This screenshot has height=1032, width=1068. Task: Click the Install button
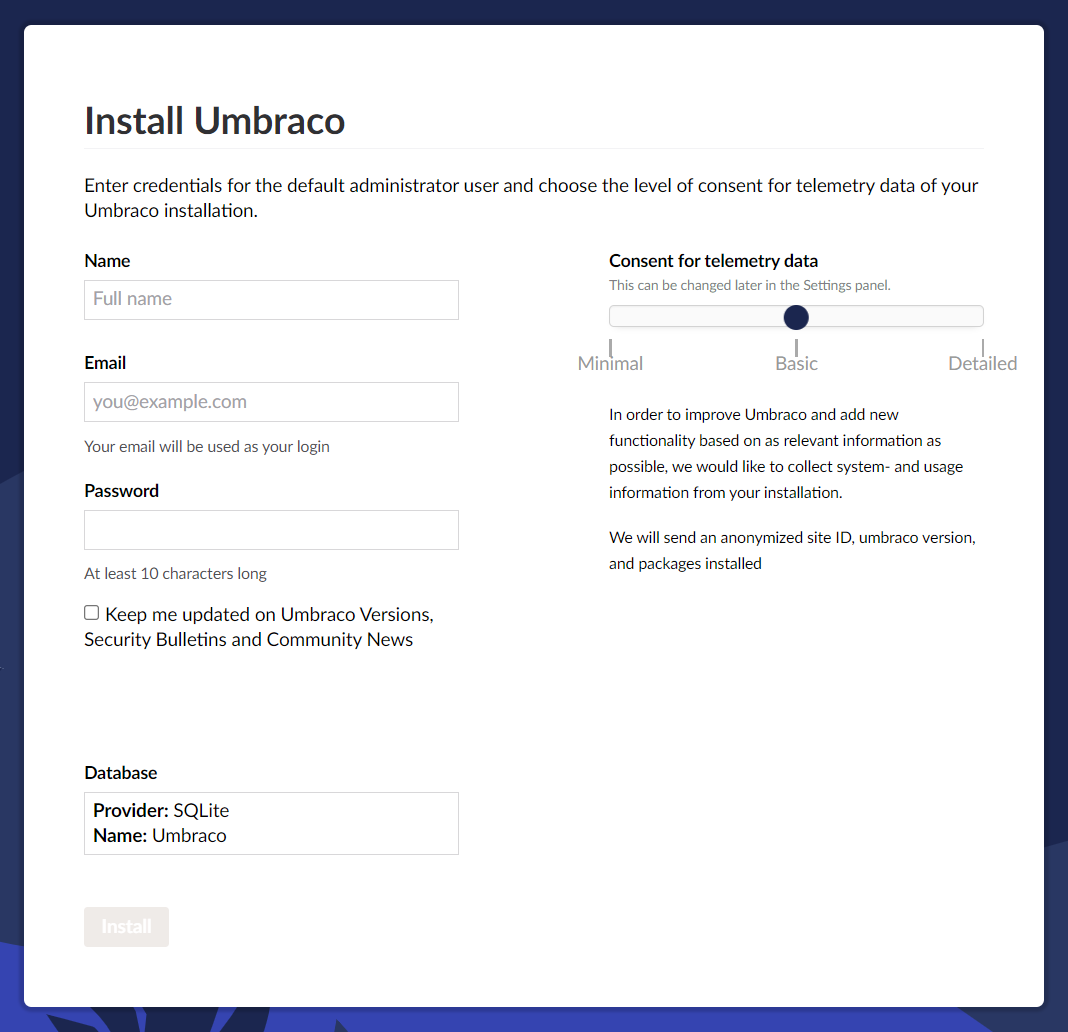coord(127,926)
